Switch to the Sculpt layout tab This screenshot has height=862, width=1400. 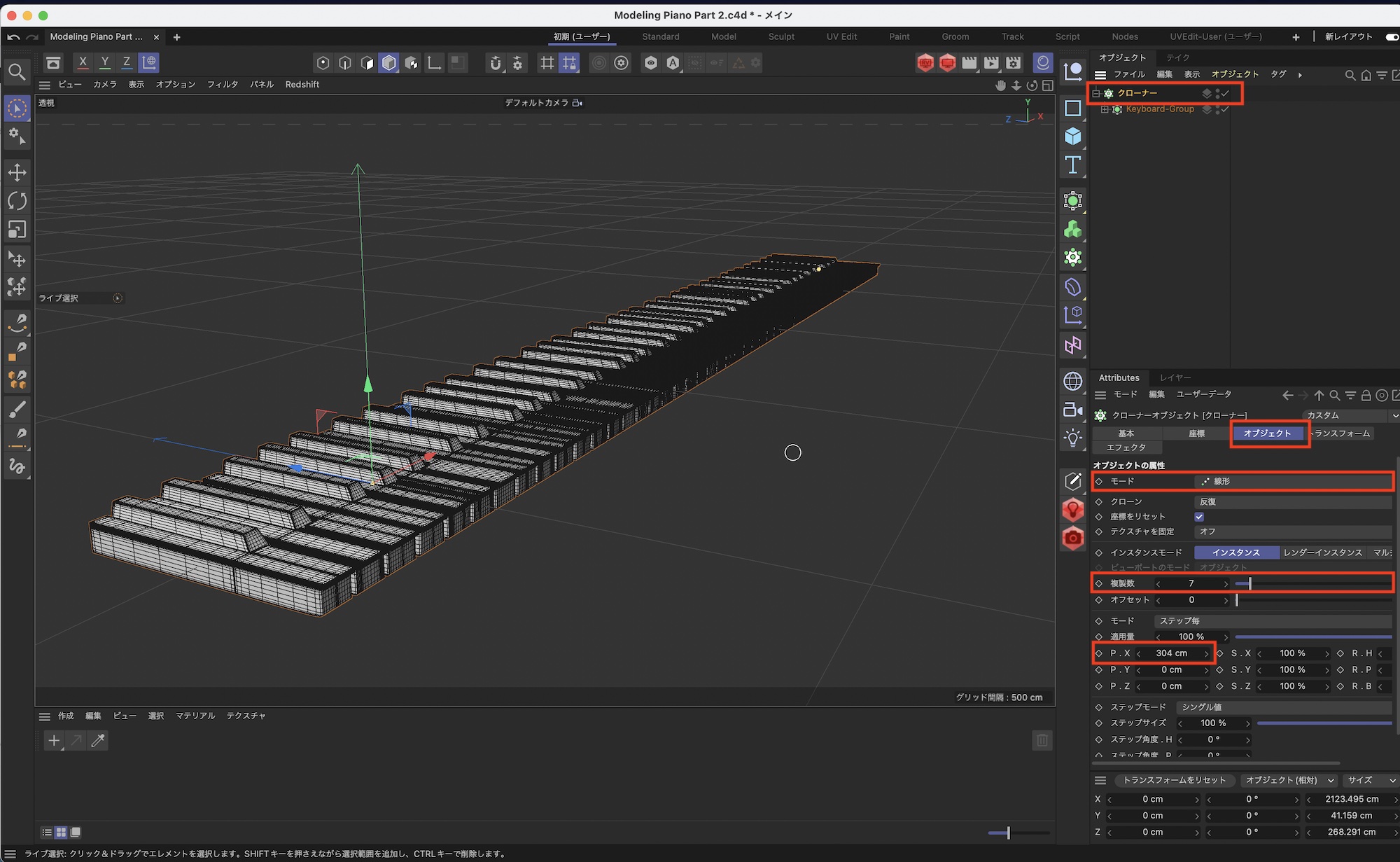(x=781, y=36)
